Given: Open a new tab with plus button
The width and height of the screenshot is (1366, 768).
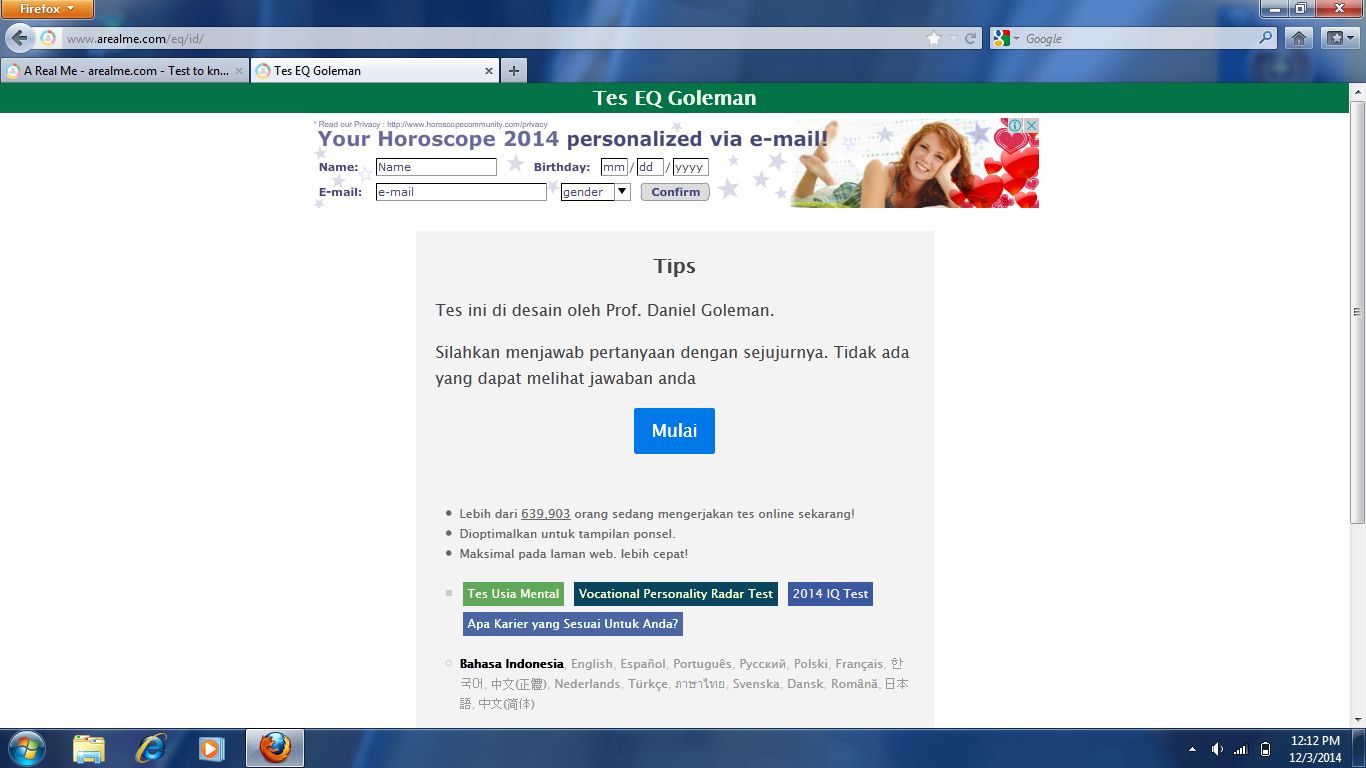Looking at the screenshot, I should [x=513, y=71].
